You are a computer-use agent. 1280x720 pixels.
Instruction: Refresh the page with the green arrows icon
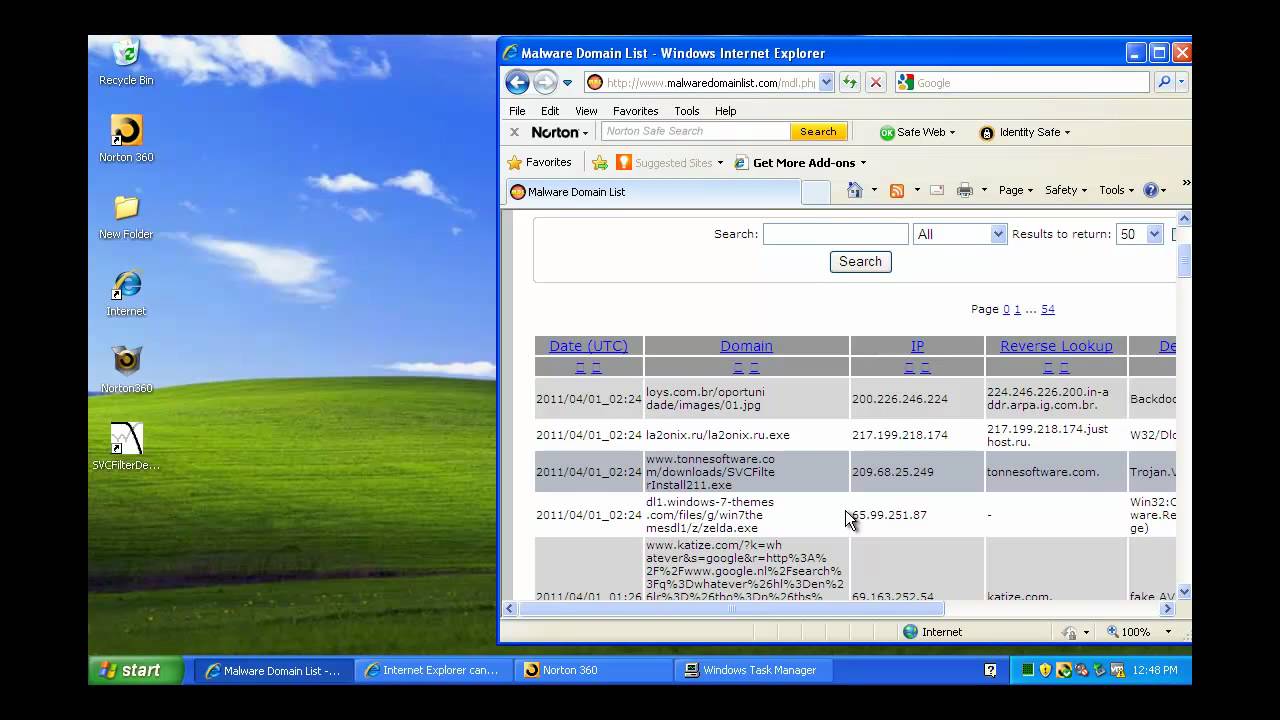(849, 83)
